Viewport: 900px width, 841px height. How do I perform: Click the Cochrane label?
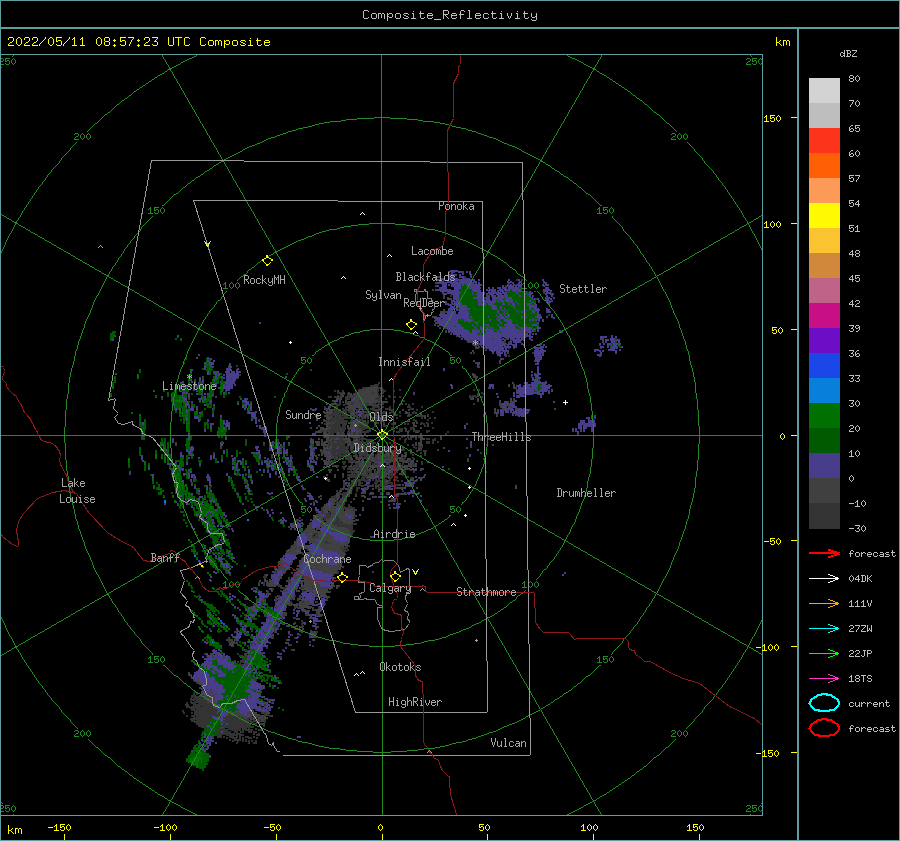click(327, 559)
